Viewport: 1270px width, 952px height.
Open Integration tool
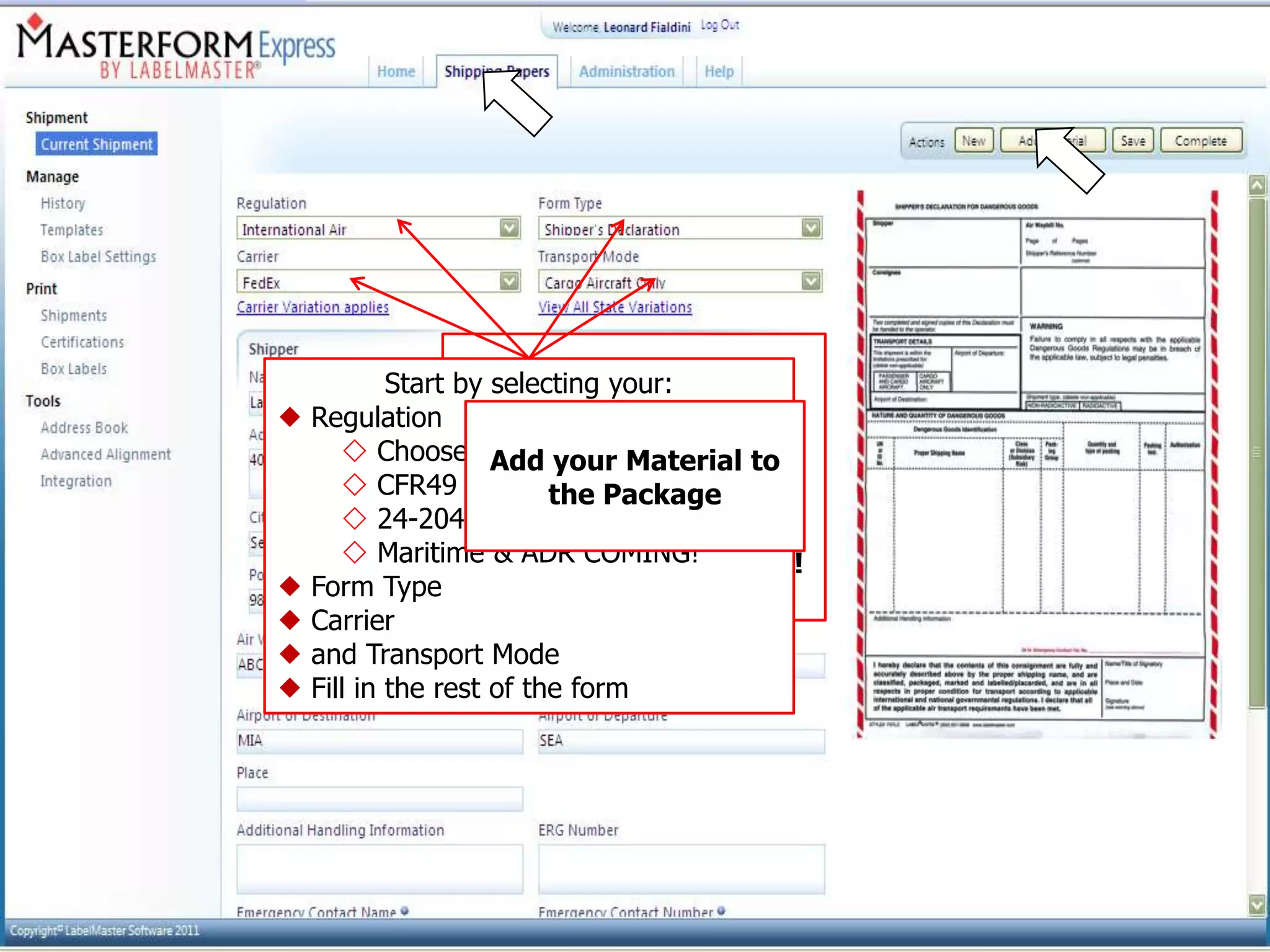click(76, 481)
